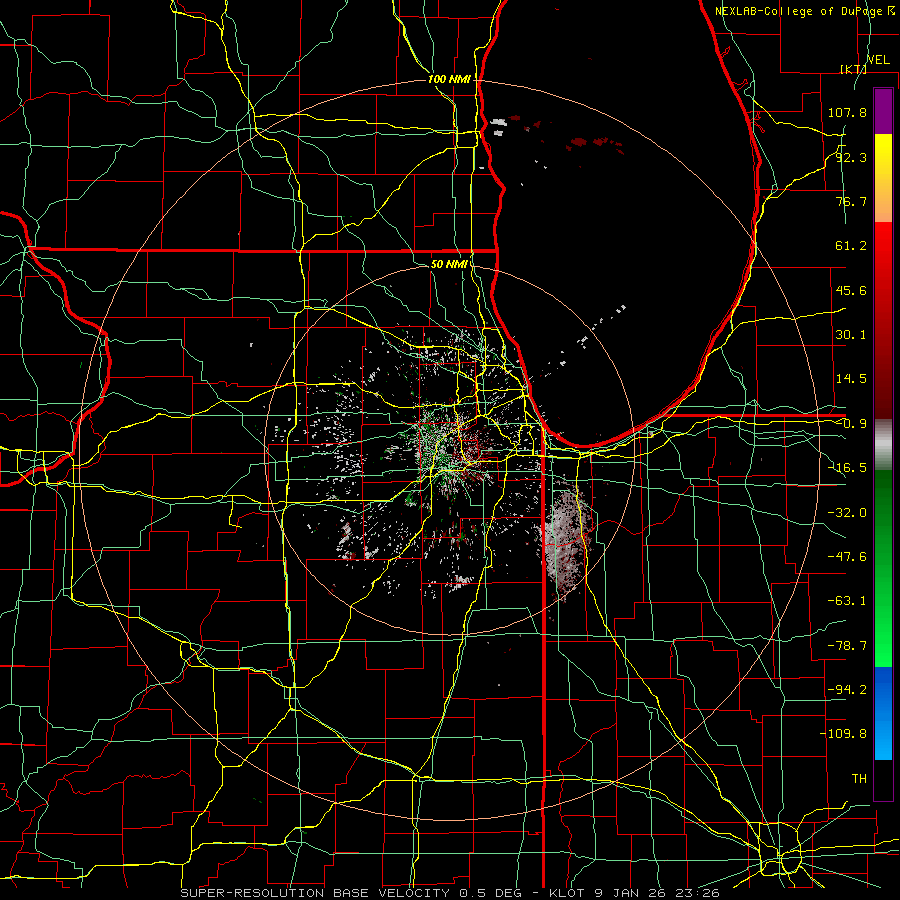The image size is (900, 900).
Task: Click the 92.3 value on velocity scale
Action: (851, 157)
